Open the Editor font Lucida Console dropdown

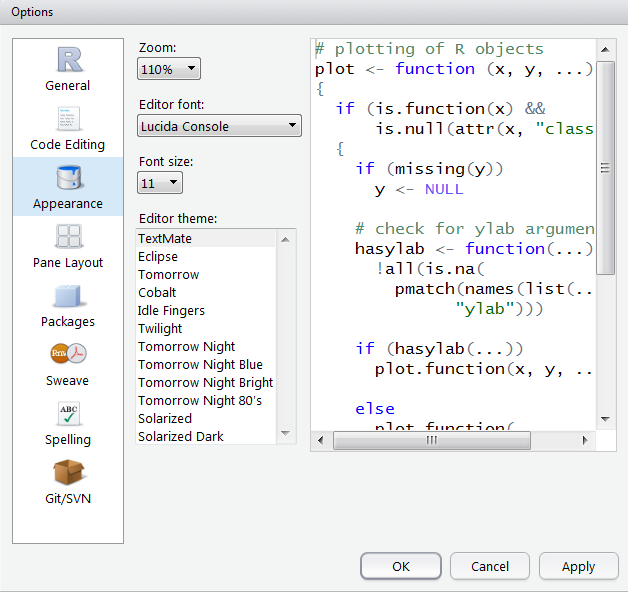click(x=219, y=126)
